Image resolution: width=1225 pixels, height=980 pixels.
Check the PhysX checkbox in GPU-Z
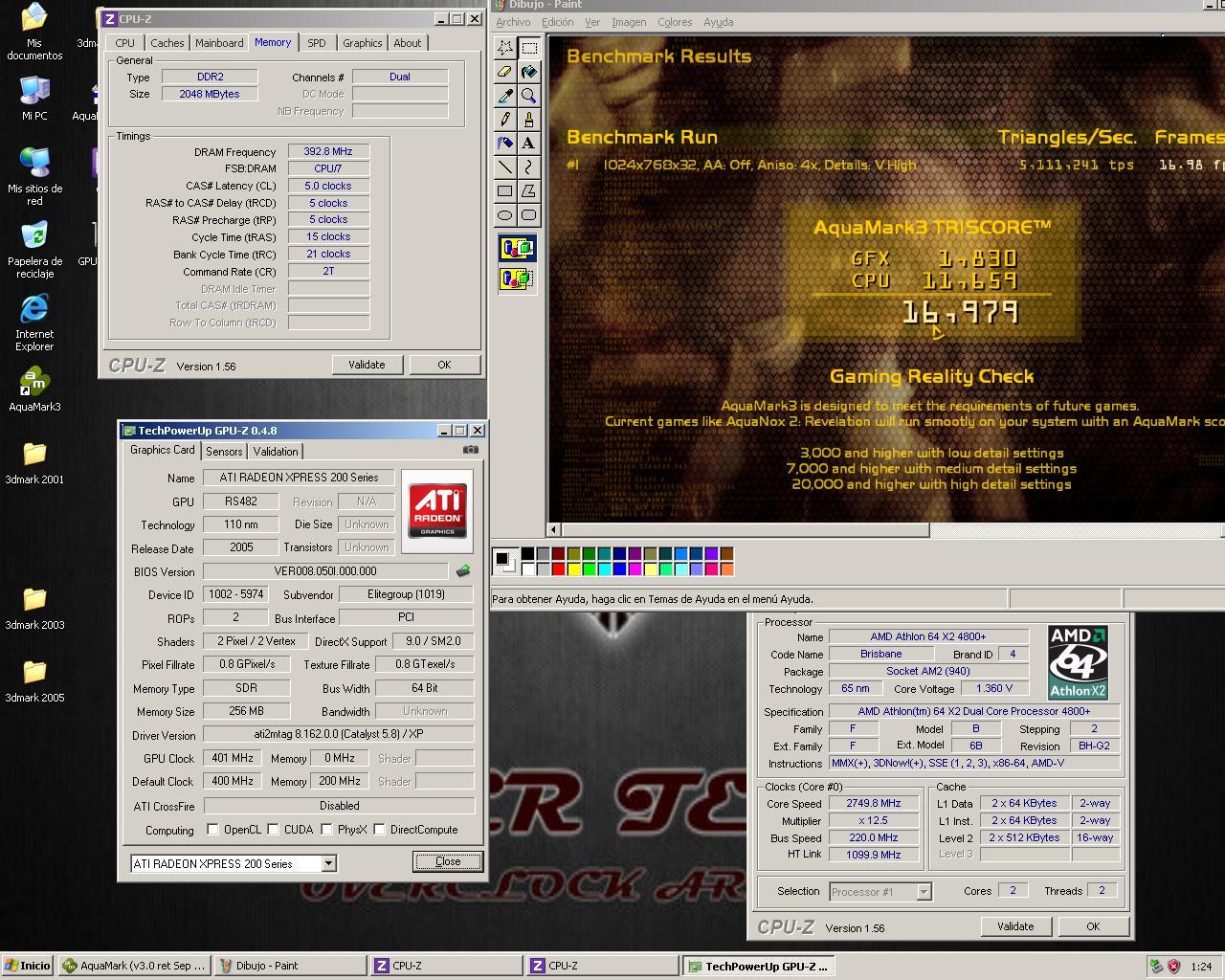click(326, 830)
